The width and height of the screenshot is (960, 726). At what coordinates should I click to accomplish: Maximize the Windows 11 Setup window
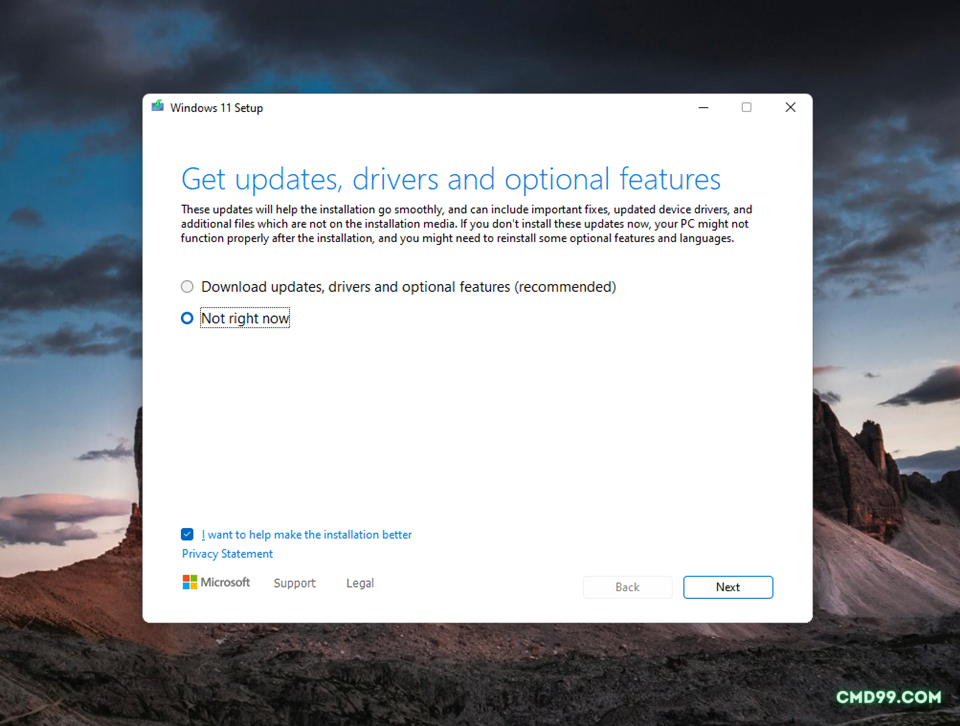[x=746, y=107]
